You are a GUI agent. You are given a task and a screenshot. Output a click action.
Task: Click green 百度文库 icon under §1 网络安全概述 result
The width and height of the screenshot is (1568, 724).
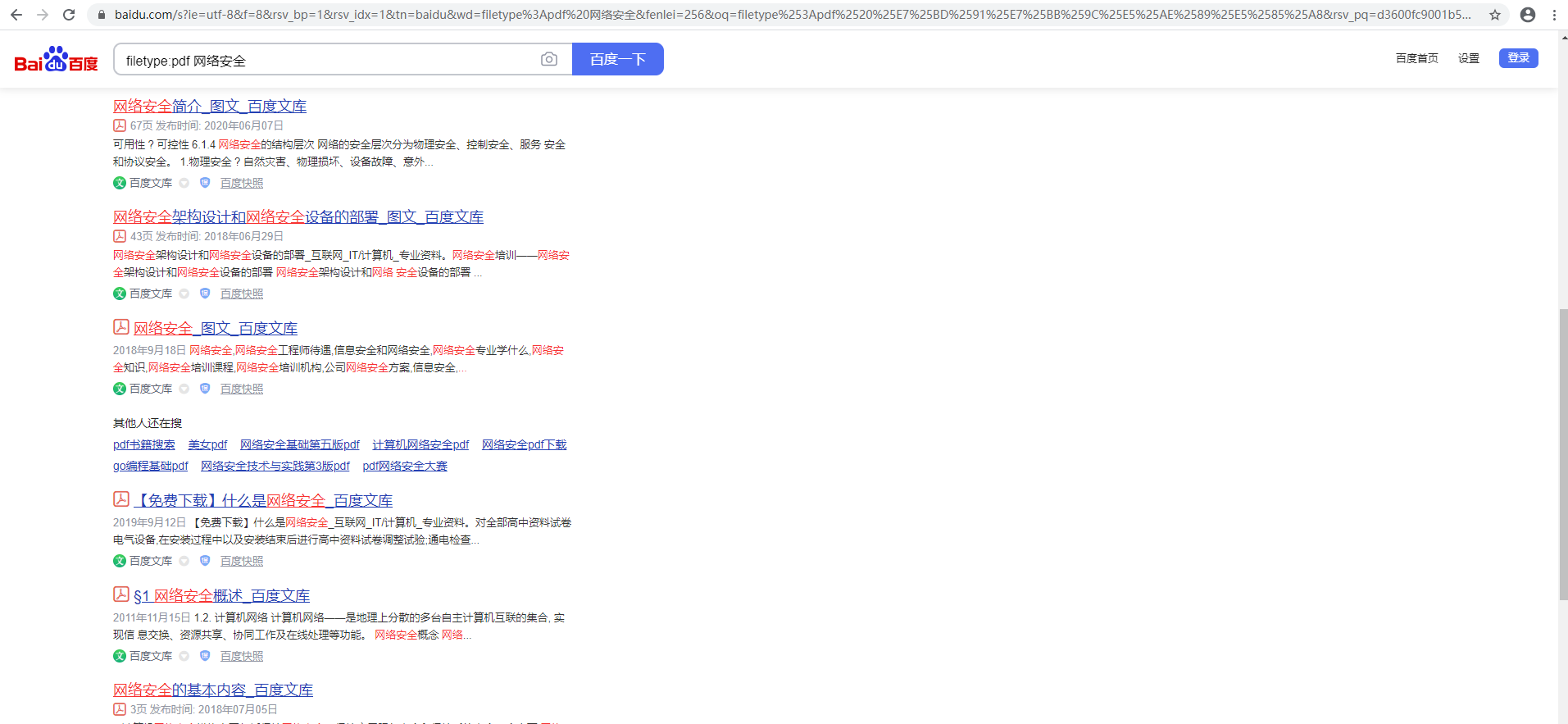pyautogui.click(x=120, y=656)
